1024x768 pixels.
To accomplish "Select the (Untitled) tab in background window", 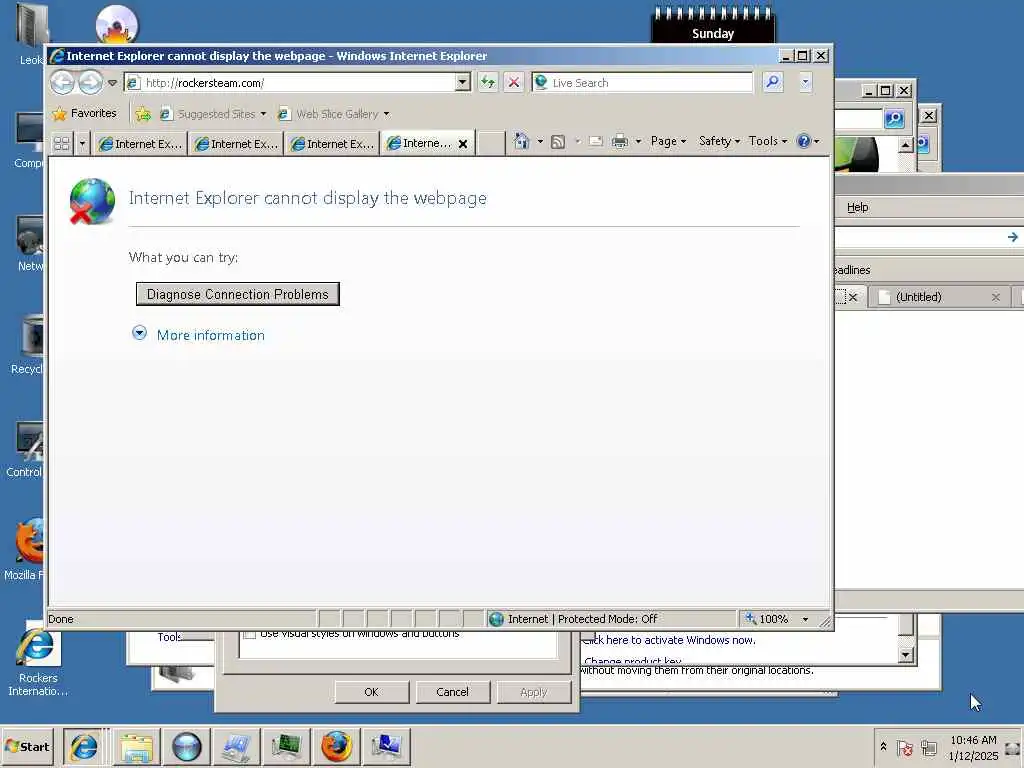I will [x=941, y=297].
